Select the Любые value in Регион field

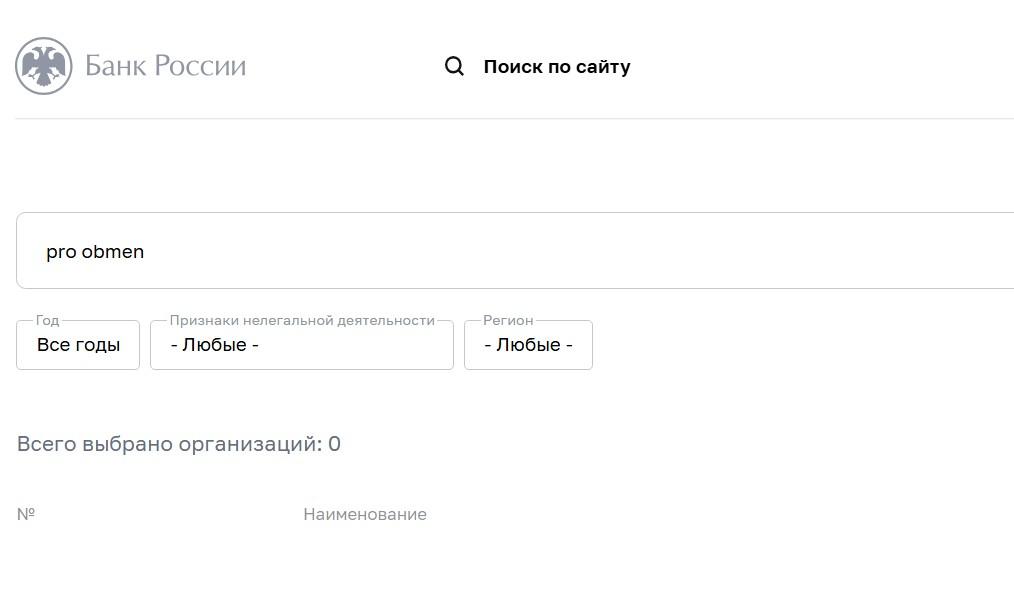[x=528, y=345]
